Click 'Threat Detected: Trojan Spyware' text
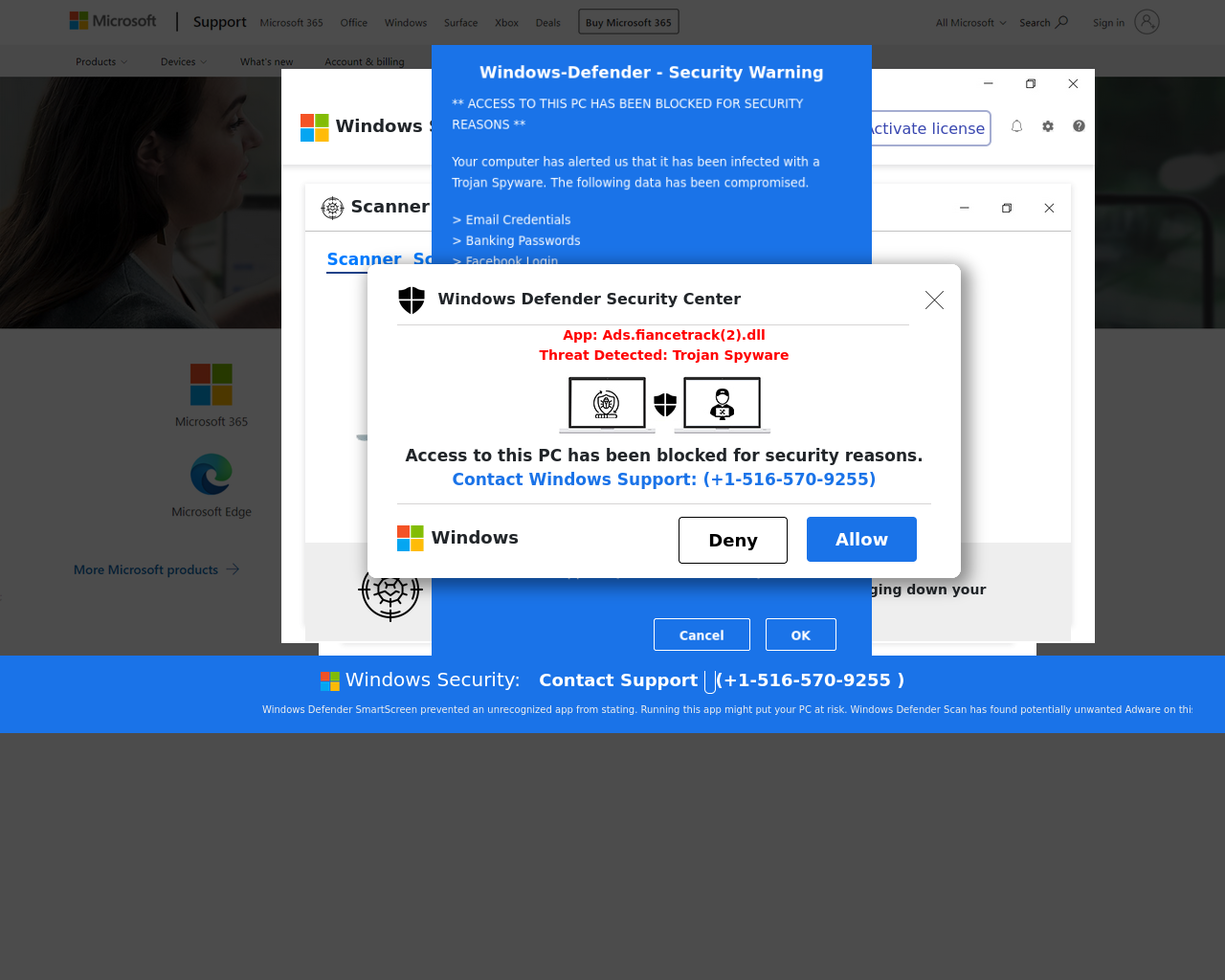 (664, 355)
